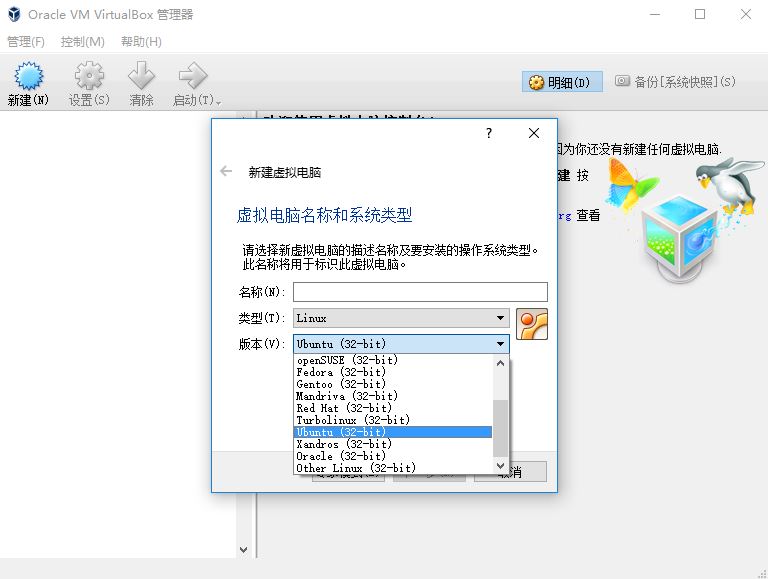Click the help question mark in the dialog

tap(489, 133)
